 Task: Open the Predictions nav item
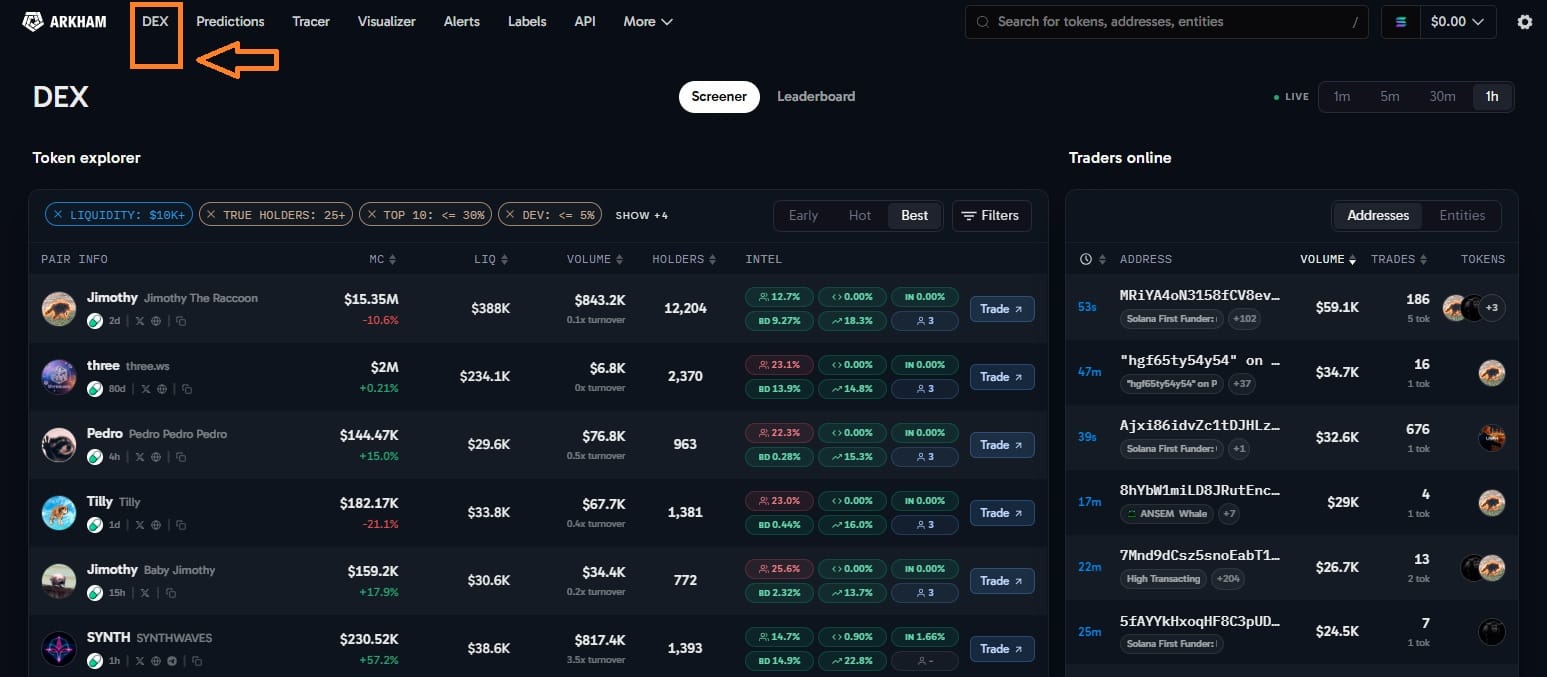[230, 21]
